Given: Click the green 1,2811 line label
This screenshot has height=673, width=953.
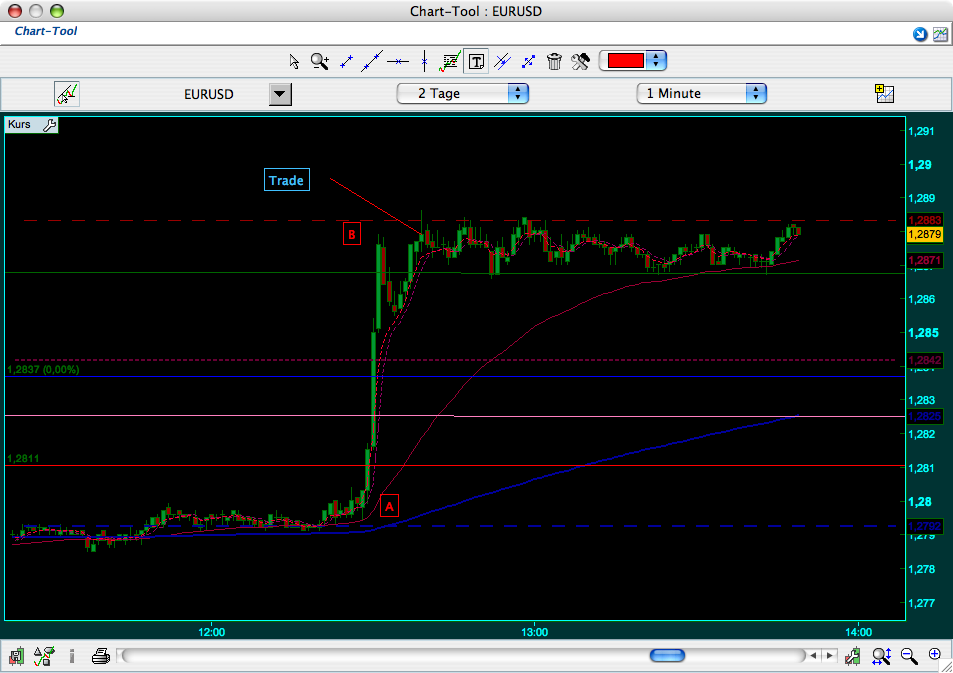Looking at the screenshot, I should click(23, 458).
